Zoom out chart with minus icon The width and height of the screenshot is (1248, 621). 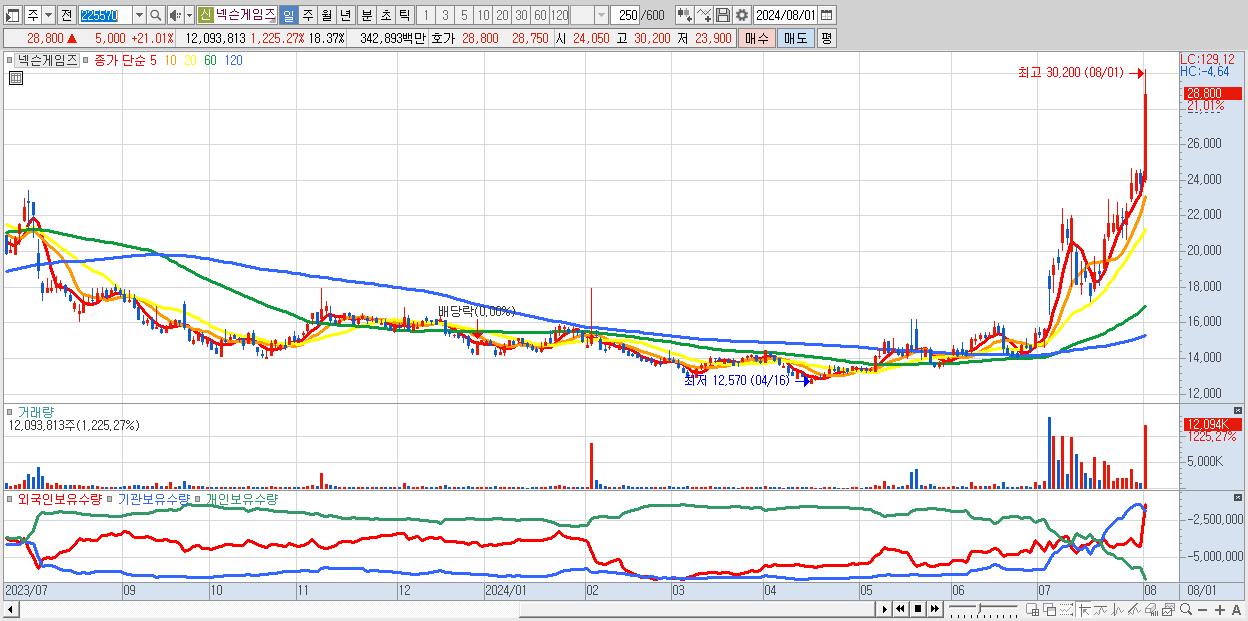click(x=1203, y=610)
